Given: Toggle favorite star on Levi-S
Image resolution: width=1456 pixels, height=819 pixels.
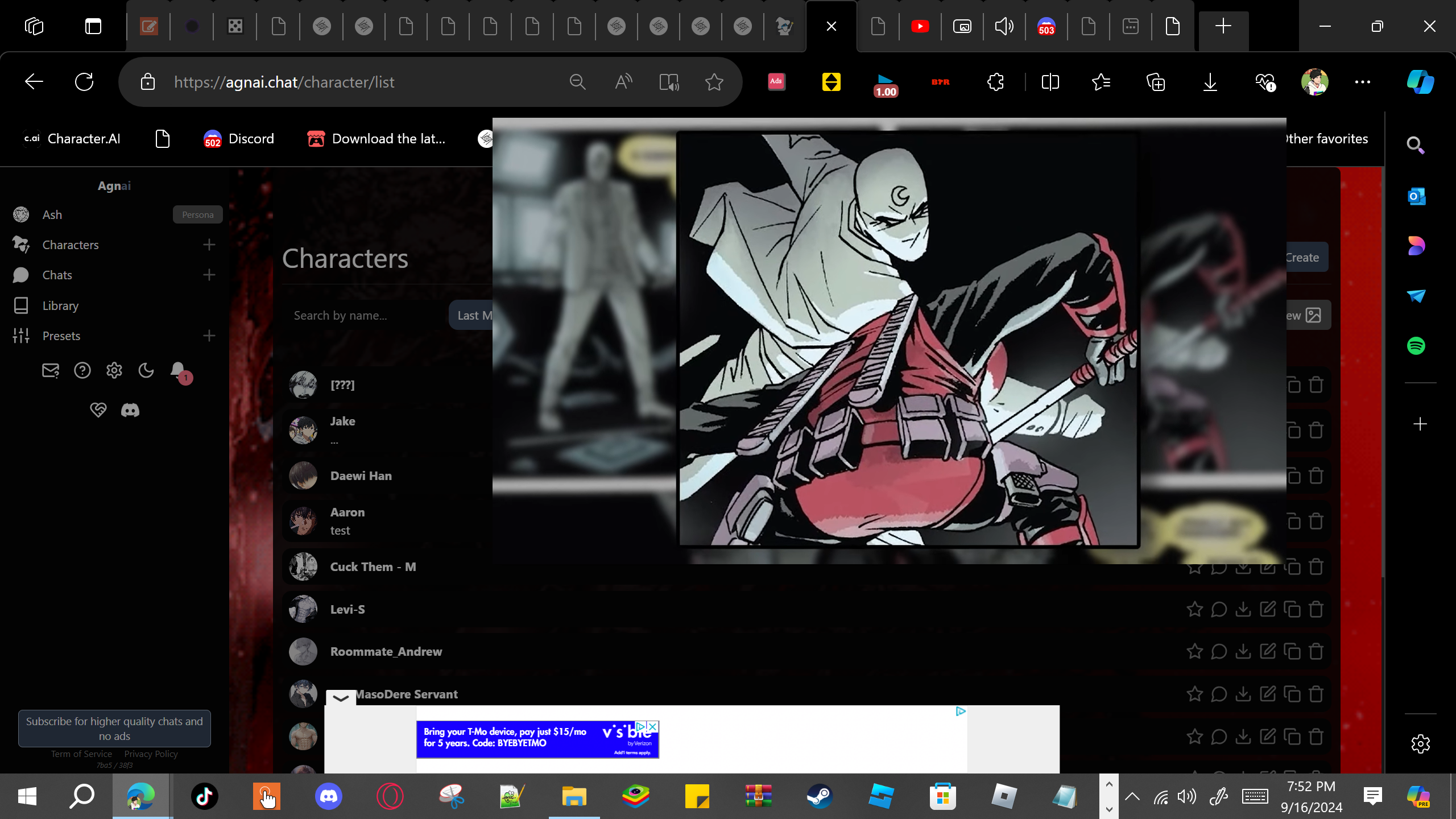Looking at the screenshot, I should coord(1194,610).
